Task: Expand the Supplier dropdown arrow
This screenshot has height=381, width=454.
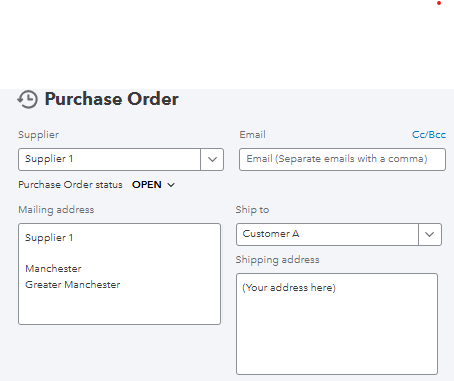Action: tap(212, 159)
